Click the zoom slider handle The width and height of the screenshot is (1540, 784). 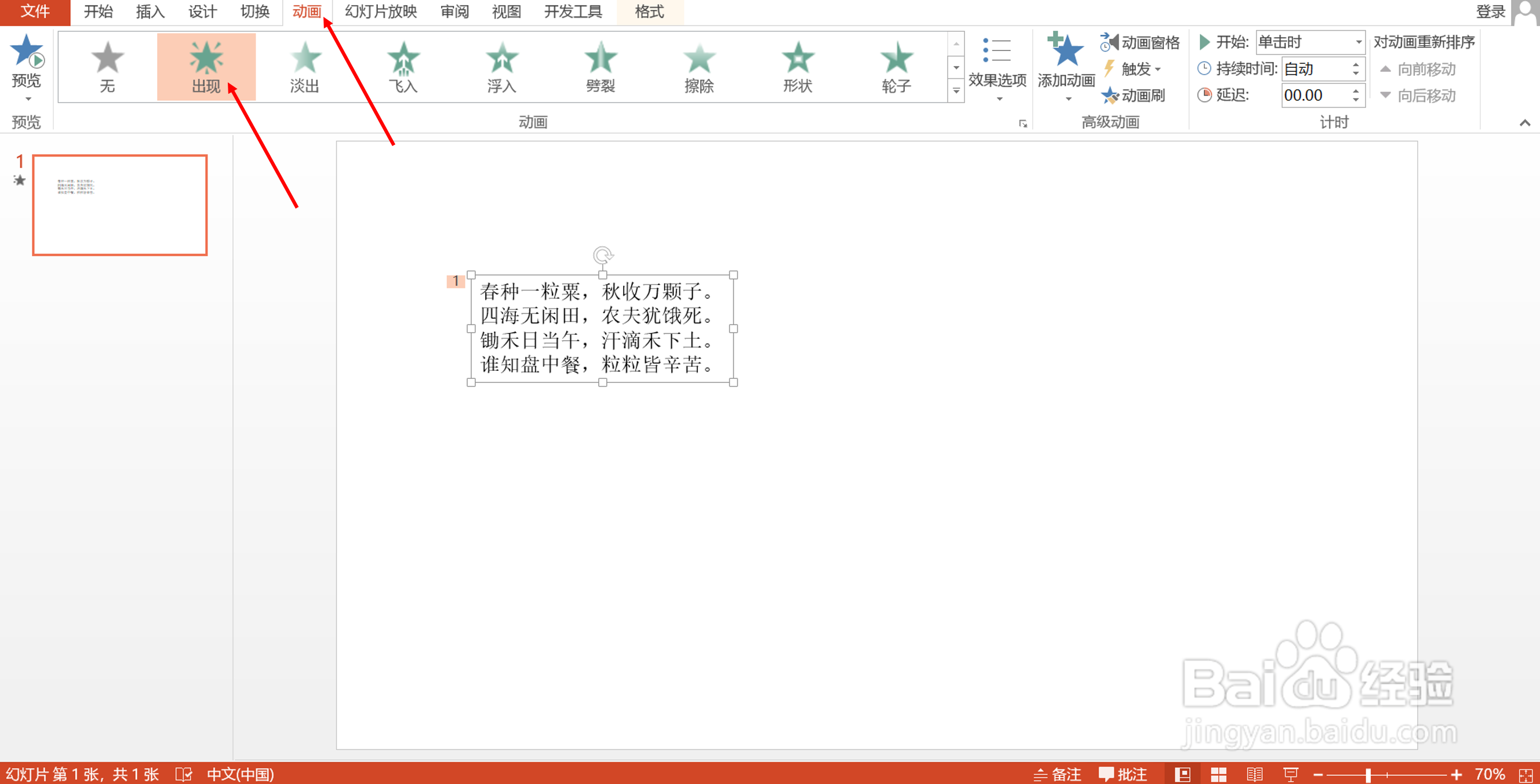point(1368,775)
